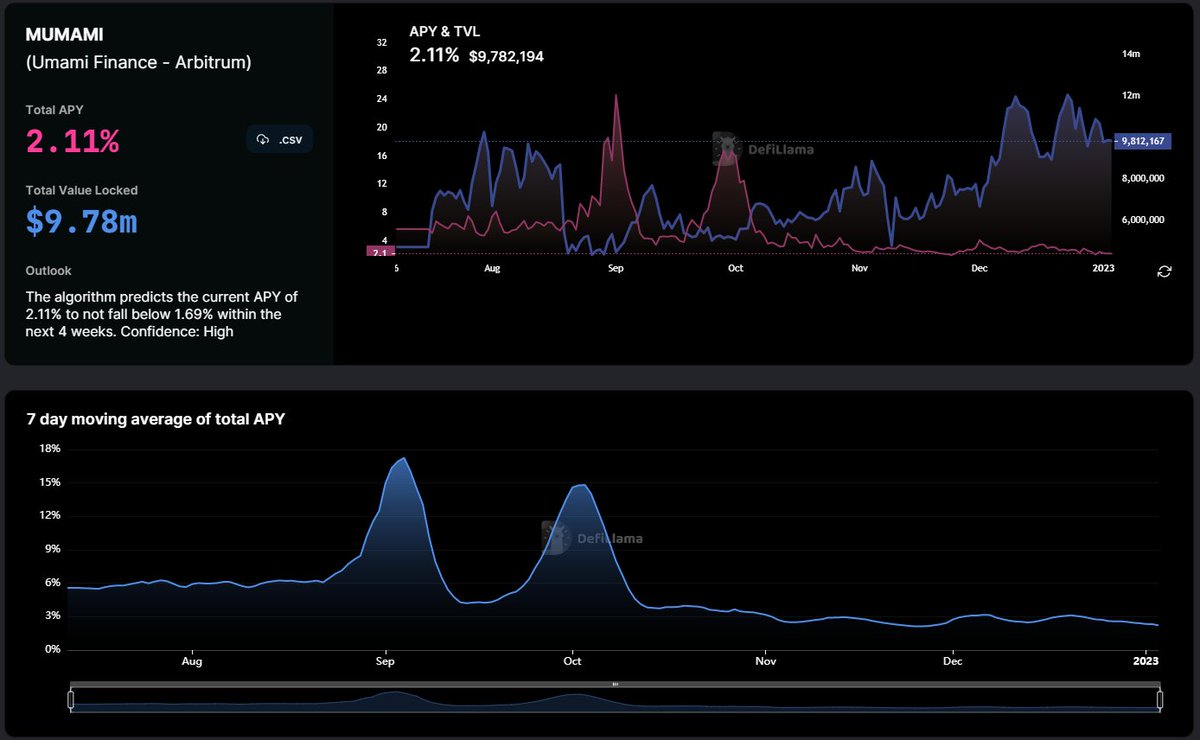
Task: Grab the left handle of the range slider
Action: [71, 698]
